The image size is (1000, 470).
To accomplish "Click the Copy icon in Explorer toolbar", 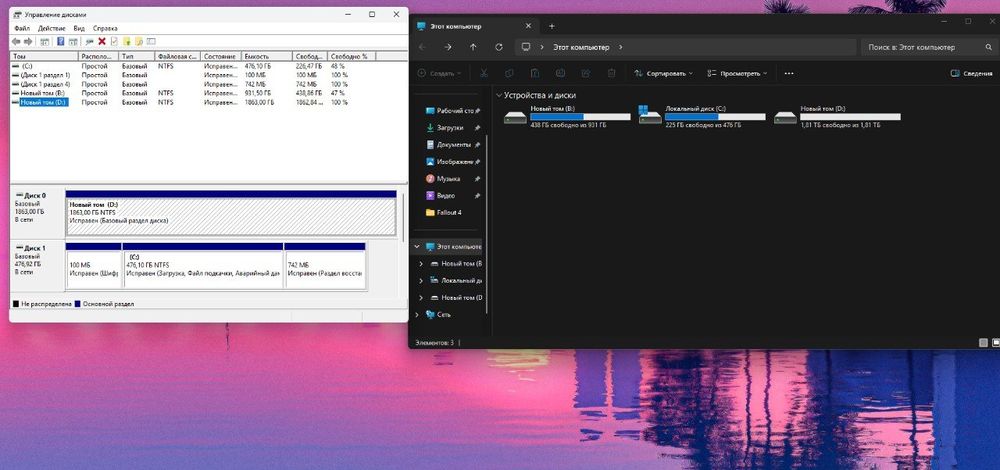I will click(510, 73).
